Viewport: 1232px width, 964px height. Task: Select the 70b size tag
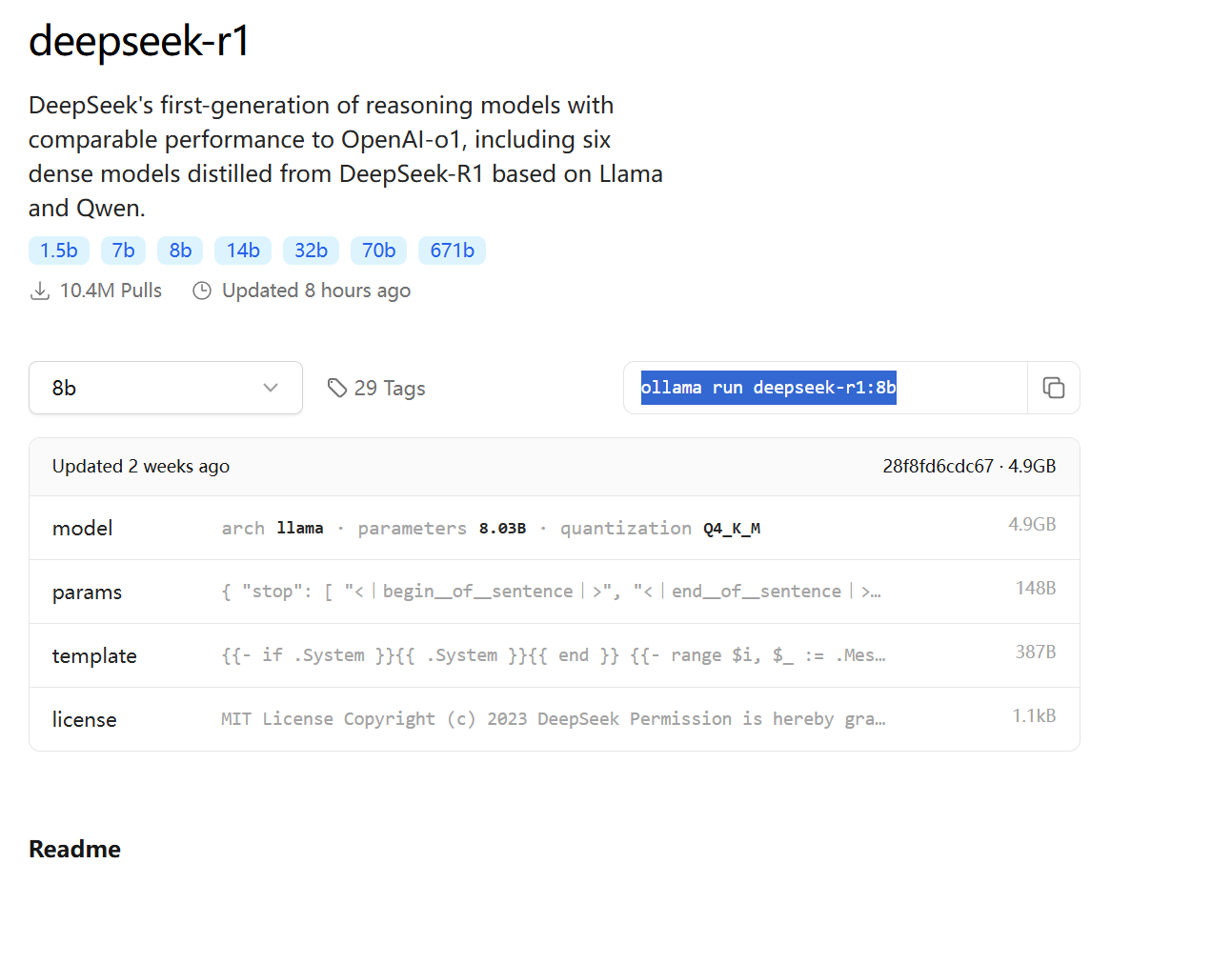(378, 251)
